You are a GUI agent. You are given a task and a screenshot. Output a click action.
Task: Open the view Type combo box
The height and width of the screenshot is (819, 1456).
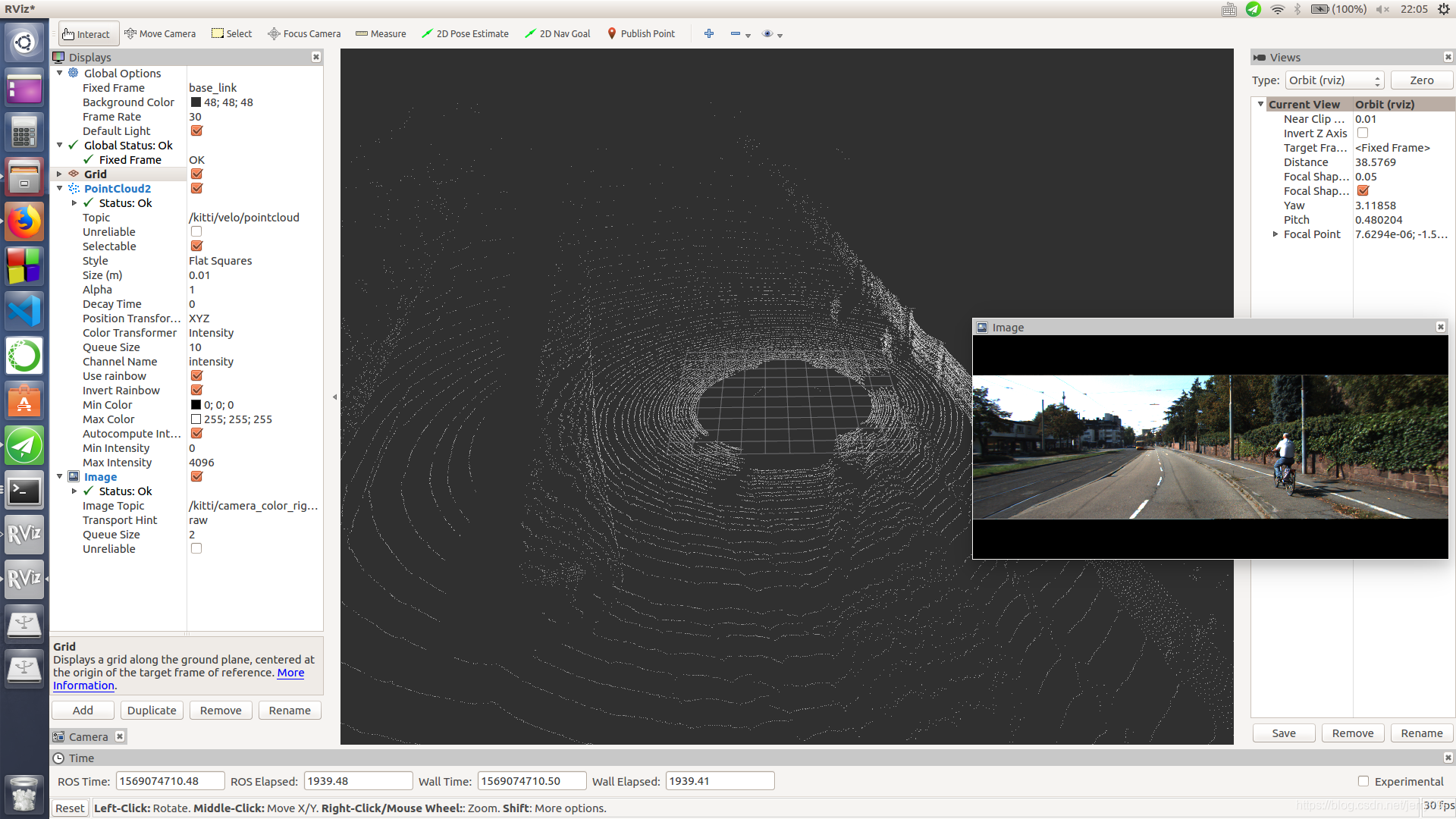pos(1335,80)
